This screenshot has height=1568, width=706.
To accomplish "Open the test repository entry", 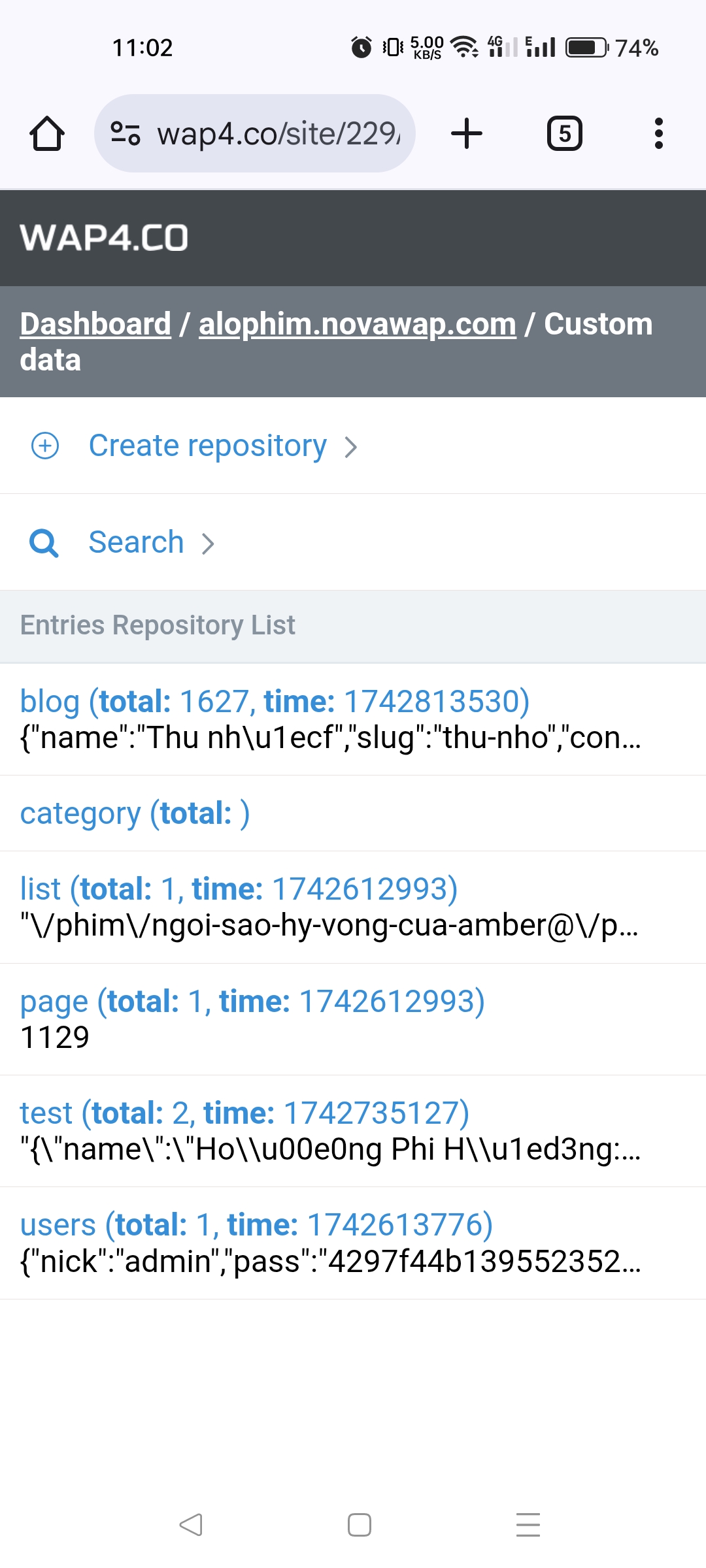I will click(244, 1113).
